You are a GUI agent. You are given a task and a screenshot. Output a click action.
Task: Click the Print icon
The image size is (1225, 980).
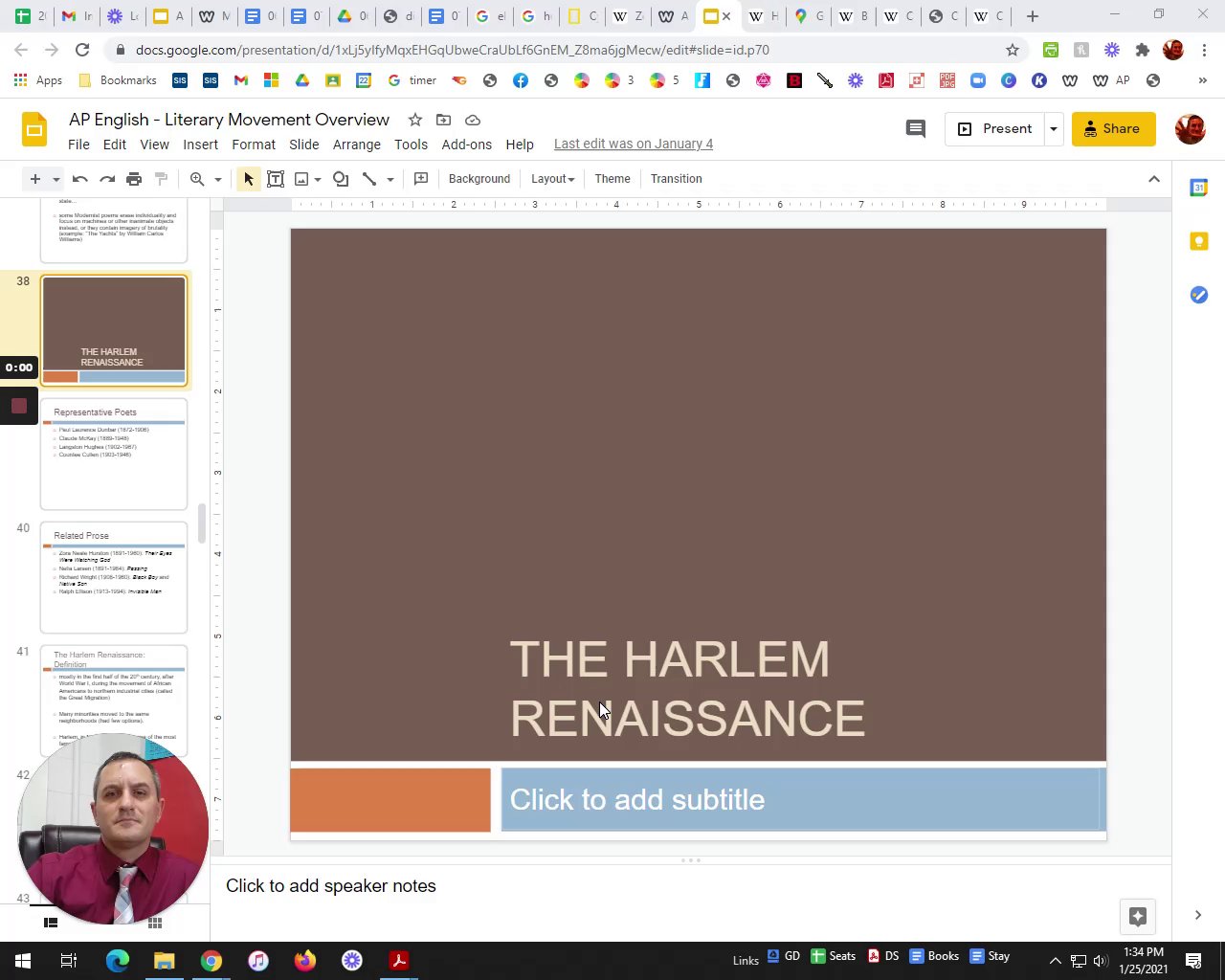pyautogui.click(x=134, y=179)
